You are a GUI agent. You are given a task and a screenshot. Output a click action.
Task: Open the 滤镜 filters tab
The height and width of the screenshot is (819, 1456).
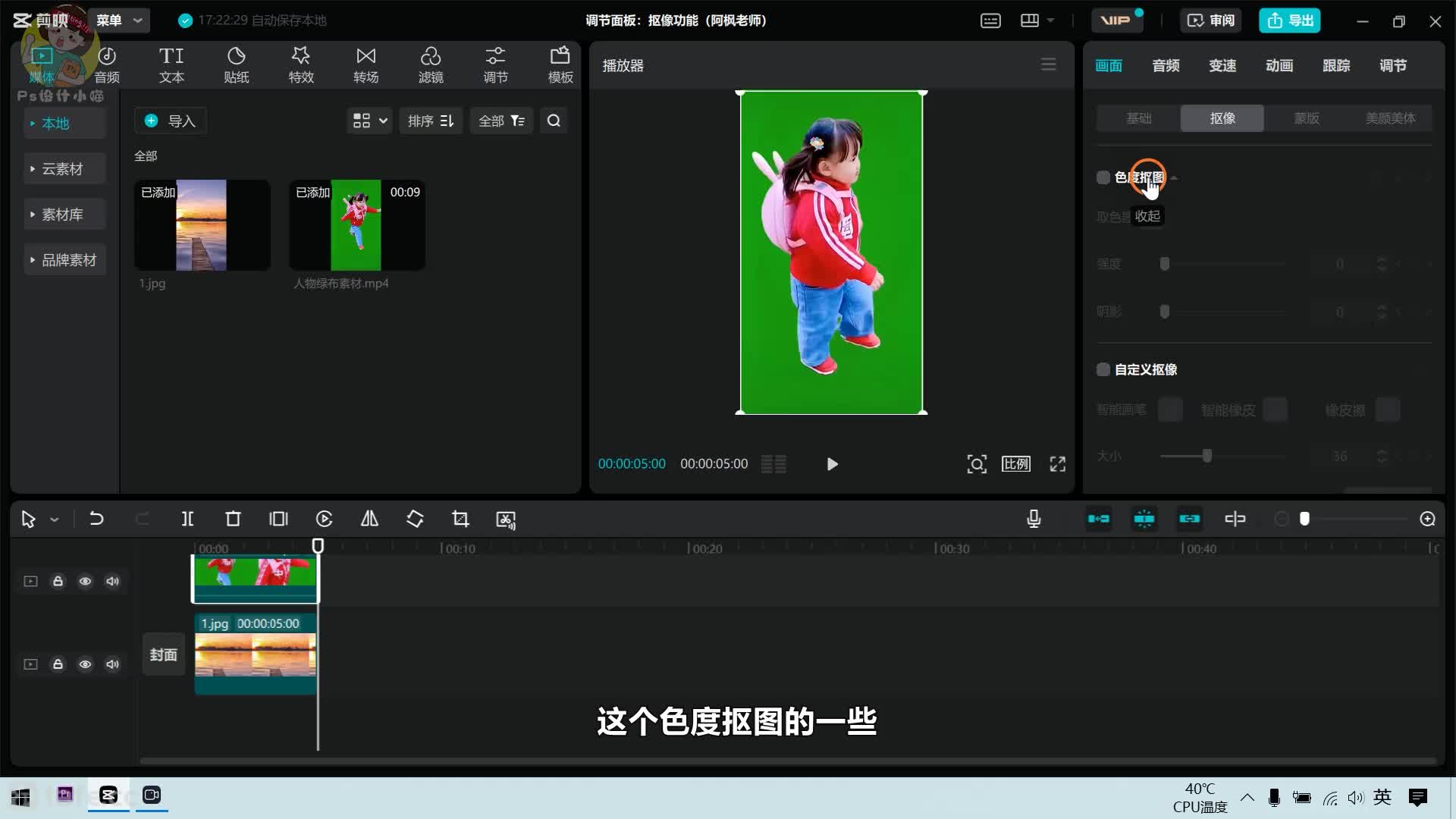(431, 65)
